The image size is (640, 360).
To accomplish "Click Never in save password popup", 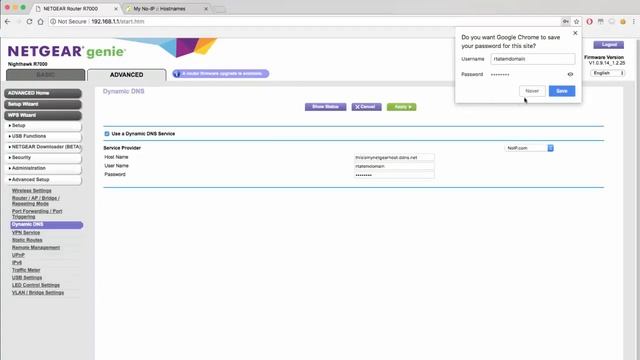I will pyautogui.click(x=532, y=91).
